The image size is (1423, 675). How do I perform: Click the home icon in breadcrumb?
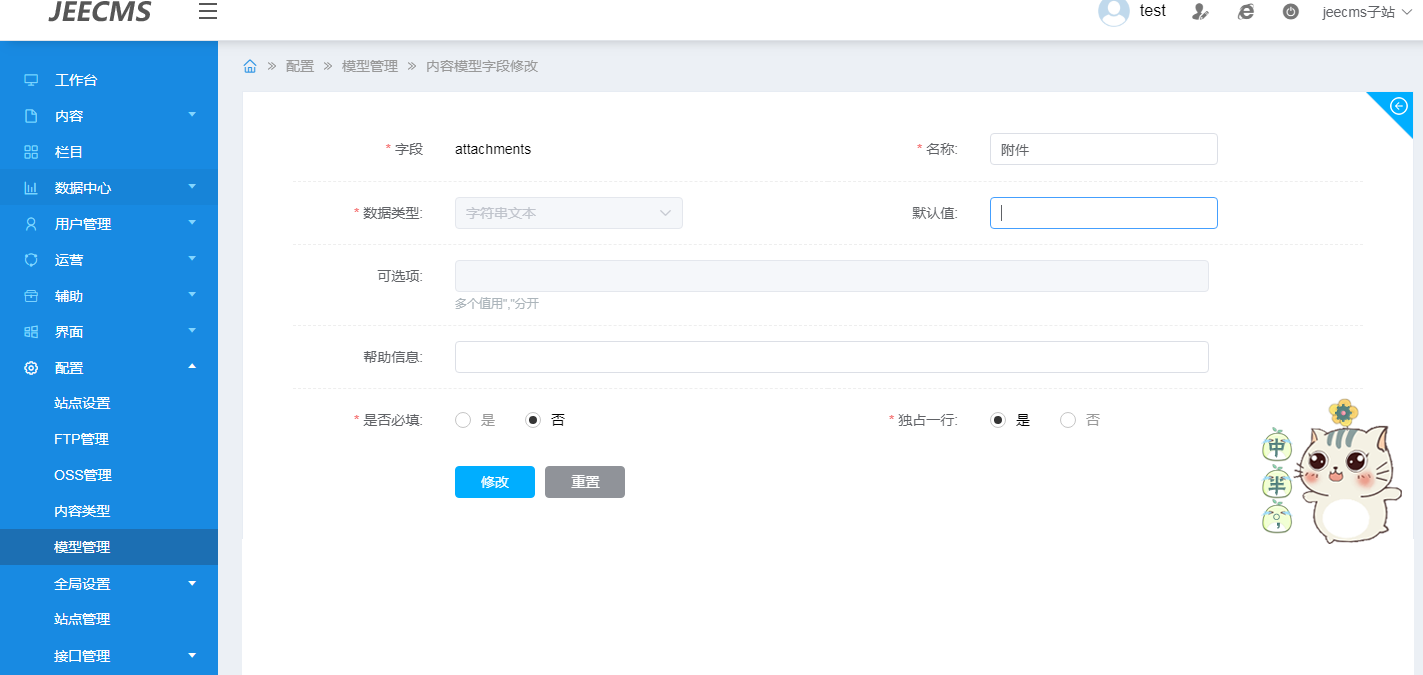tap(250, 66)
